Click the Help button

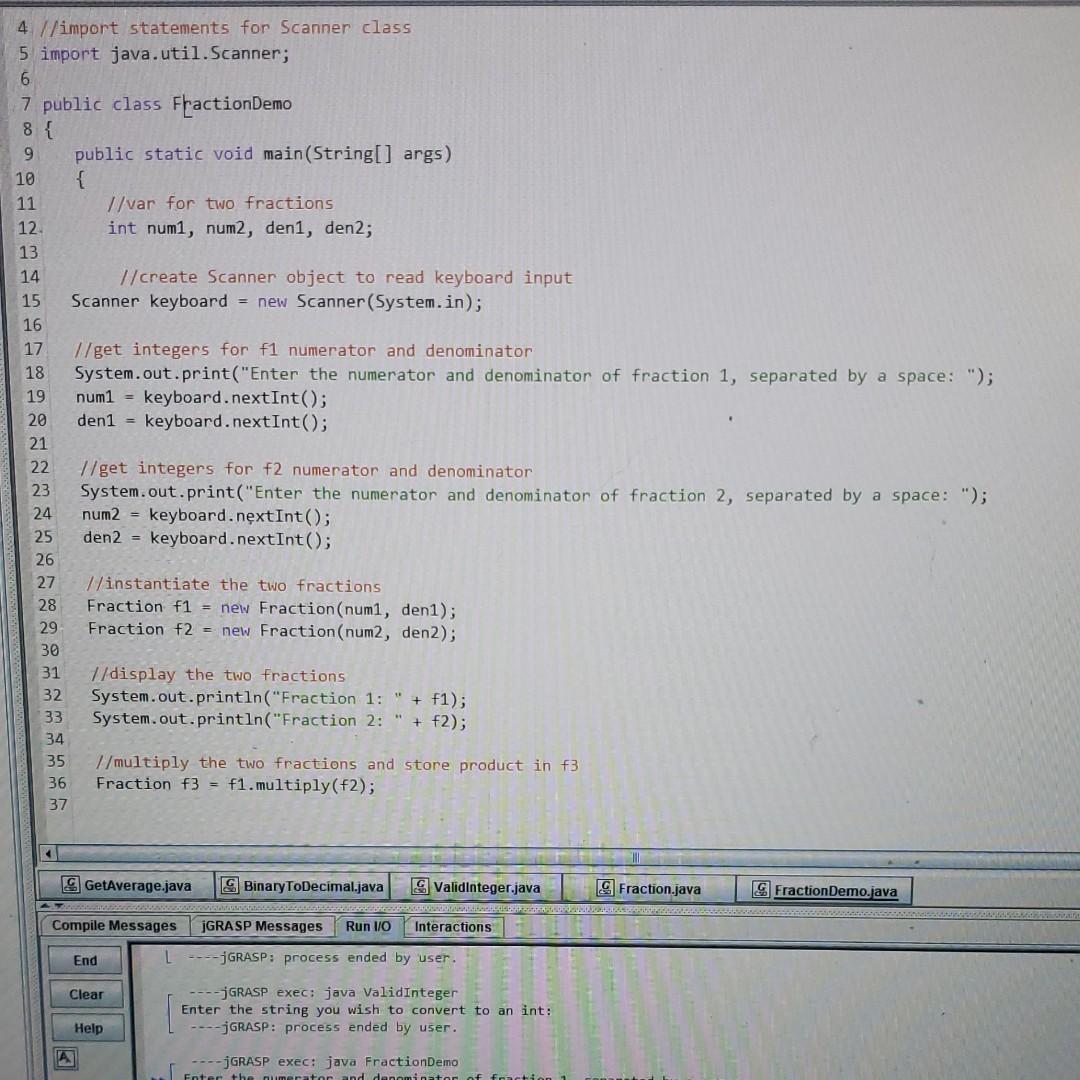pyautogui.click(x=88, y=1028)
